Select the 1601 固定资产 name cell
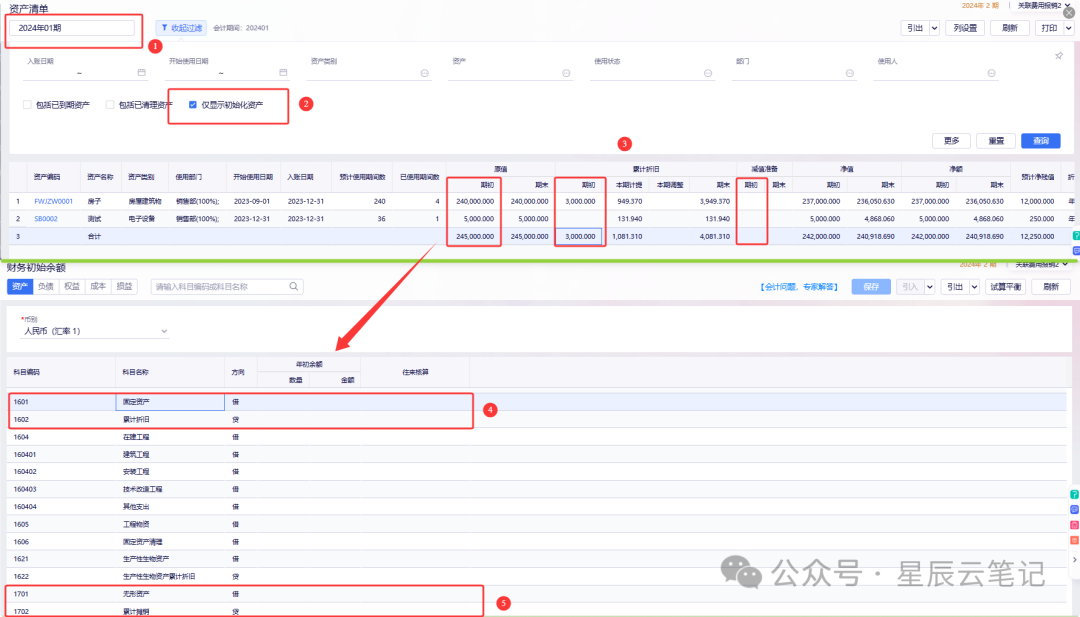The image size is (1080, 617). (x=170, y=401)
